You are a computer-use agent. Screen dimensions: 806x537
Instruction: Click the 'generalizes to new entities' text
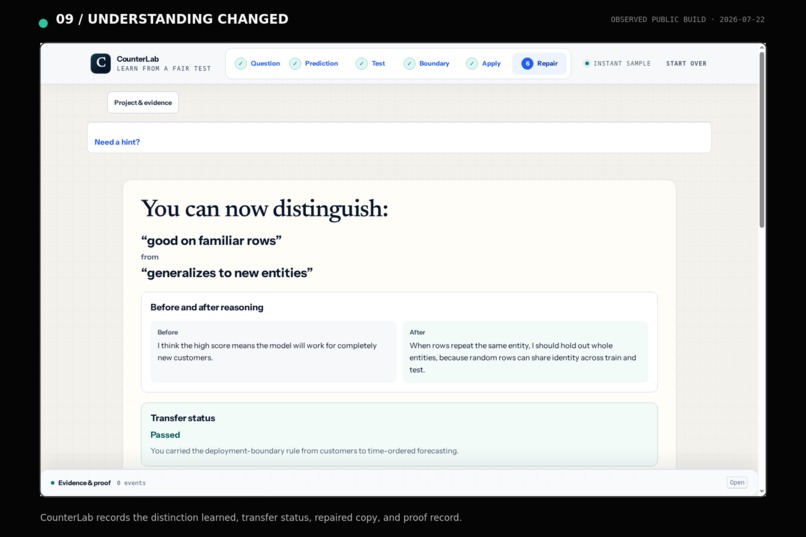coord(227,273)
